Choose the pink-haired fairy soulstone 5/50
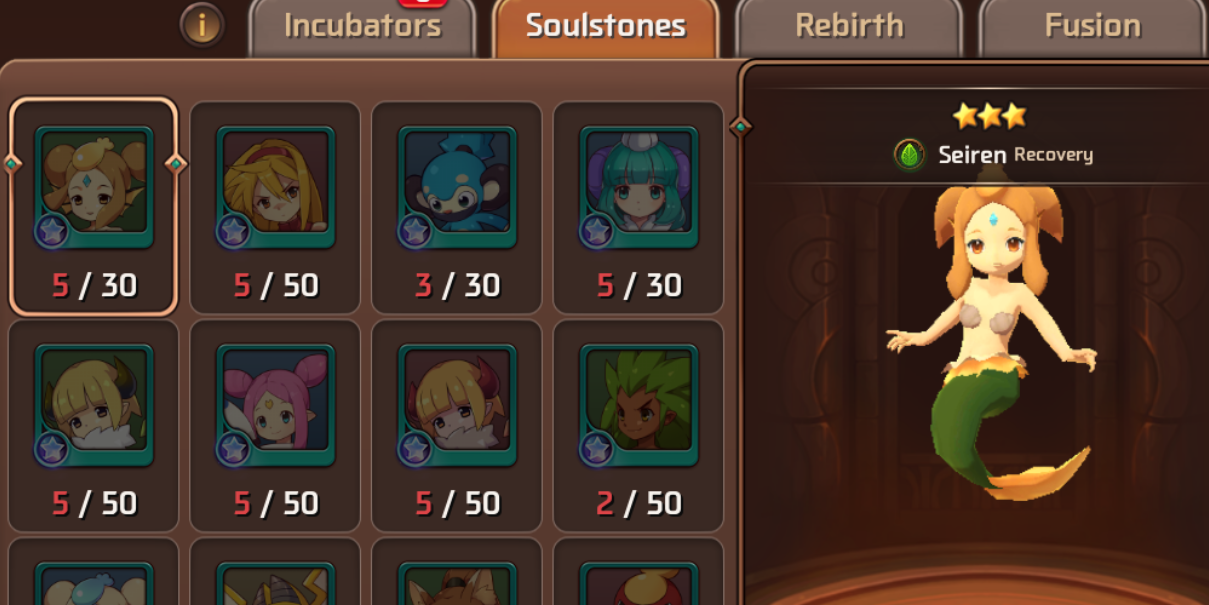 click(x=275, y=426)
